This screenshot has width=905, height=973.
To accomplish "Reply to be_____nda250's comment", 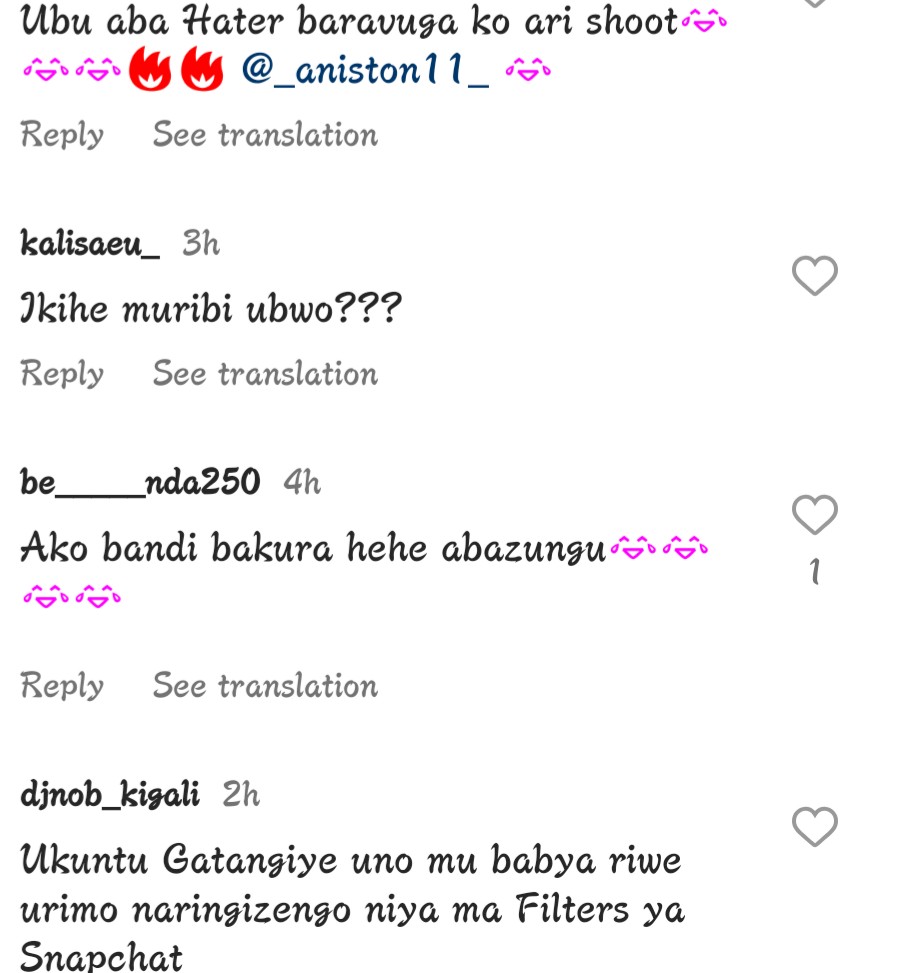I will click(62, 686).
